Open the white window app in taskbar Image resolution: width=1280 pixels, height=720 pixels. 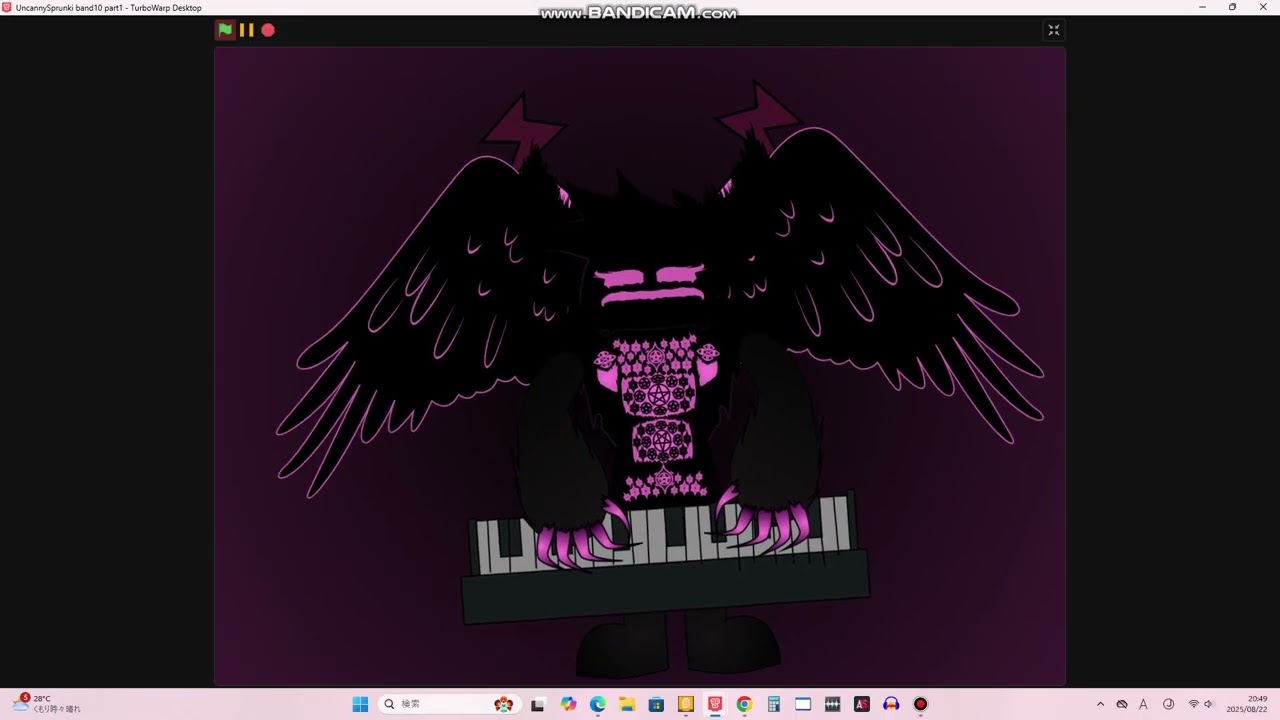pos(803,704)
